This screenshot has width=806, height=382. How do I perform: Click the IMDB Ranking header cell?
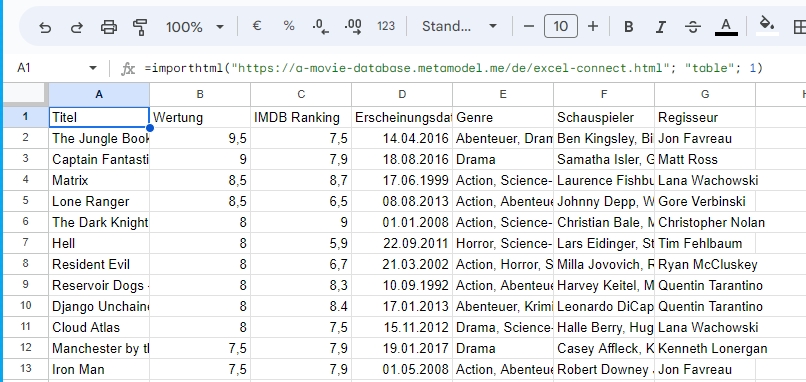point(301,117)
